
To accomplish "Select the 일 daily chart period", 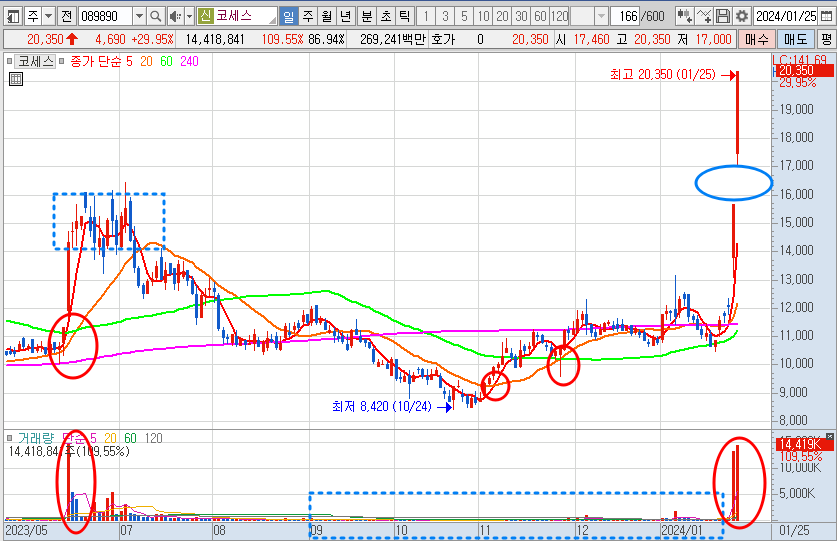I will tap(288, 17).
